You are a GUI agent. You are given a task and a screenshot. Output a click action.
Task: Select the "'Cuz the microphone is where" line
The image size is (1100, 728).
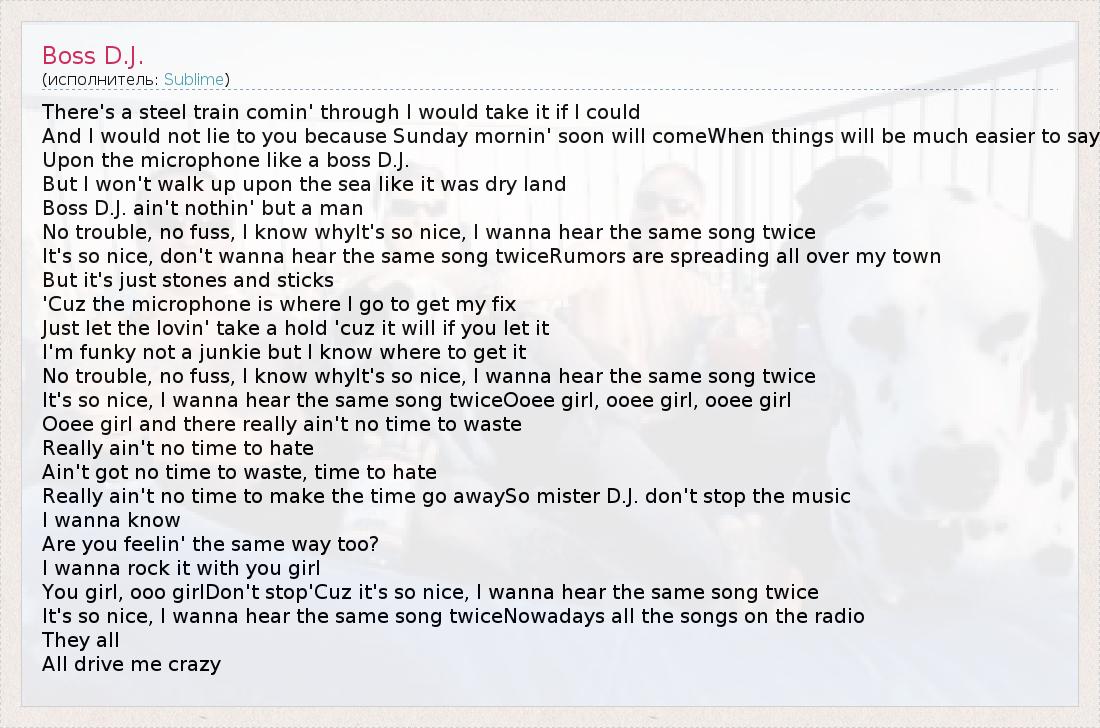point(279,304)
